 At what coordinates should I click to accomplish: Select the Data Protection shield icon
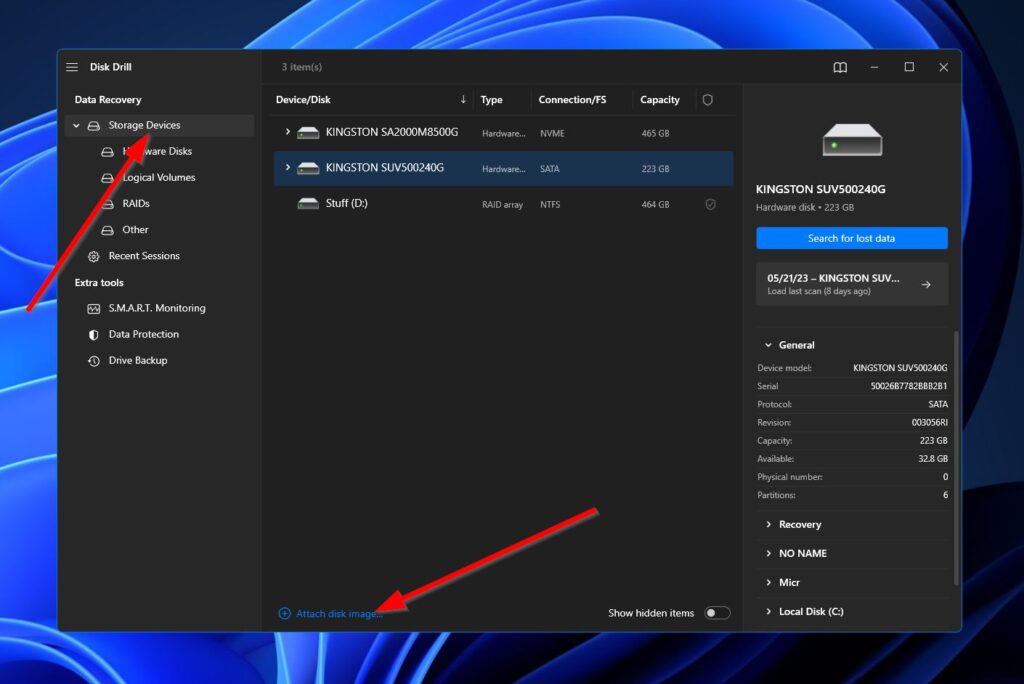coord(94,334)
